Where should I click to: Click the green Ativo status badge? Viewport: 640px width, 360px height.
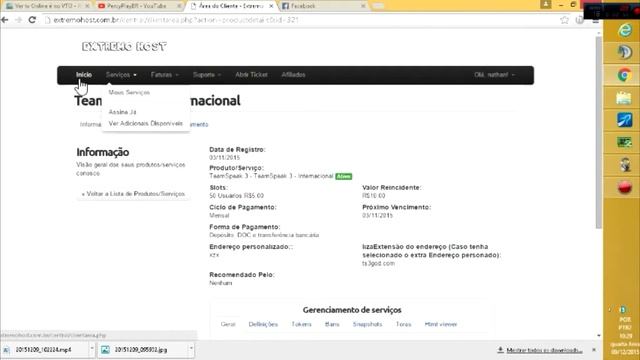(x=343, y=176)
